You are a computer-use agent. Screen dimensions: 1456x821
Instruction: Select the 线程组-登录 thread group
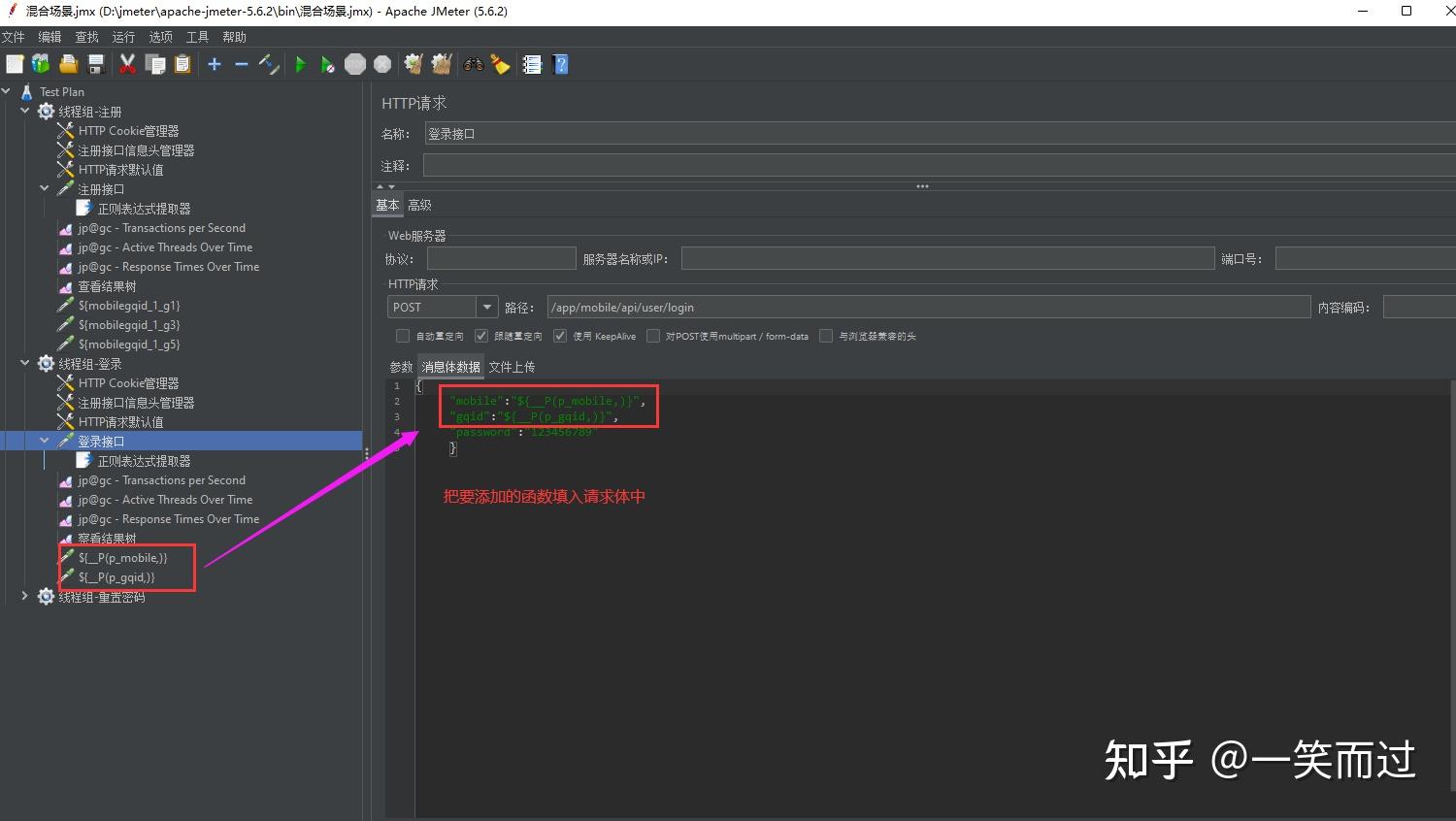[x=89, y=364]
